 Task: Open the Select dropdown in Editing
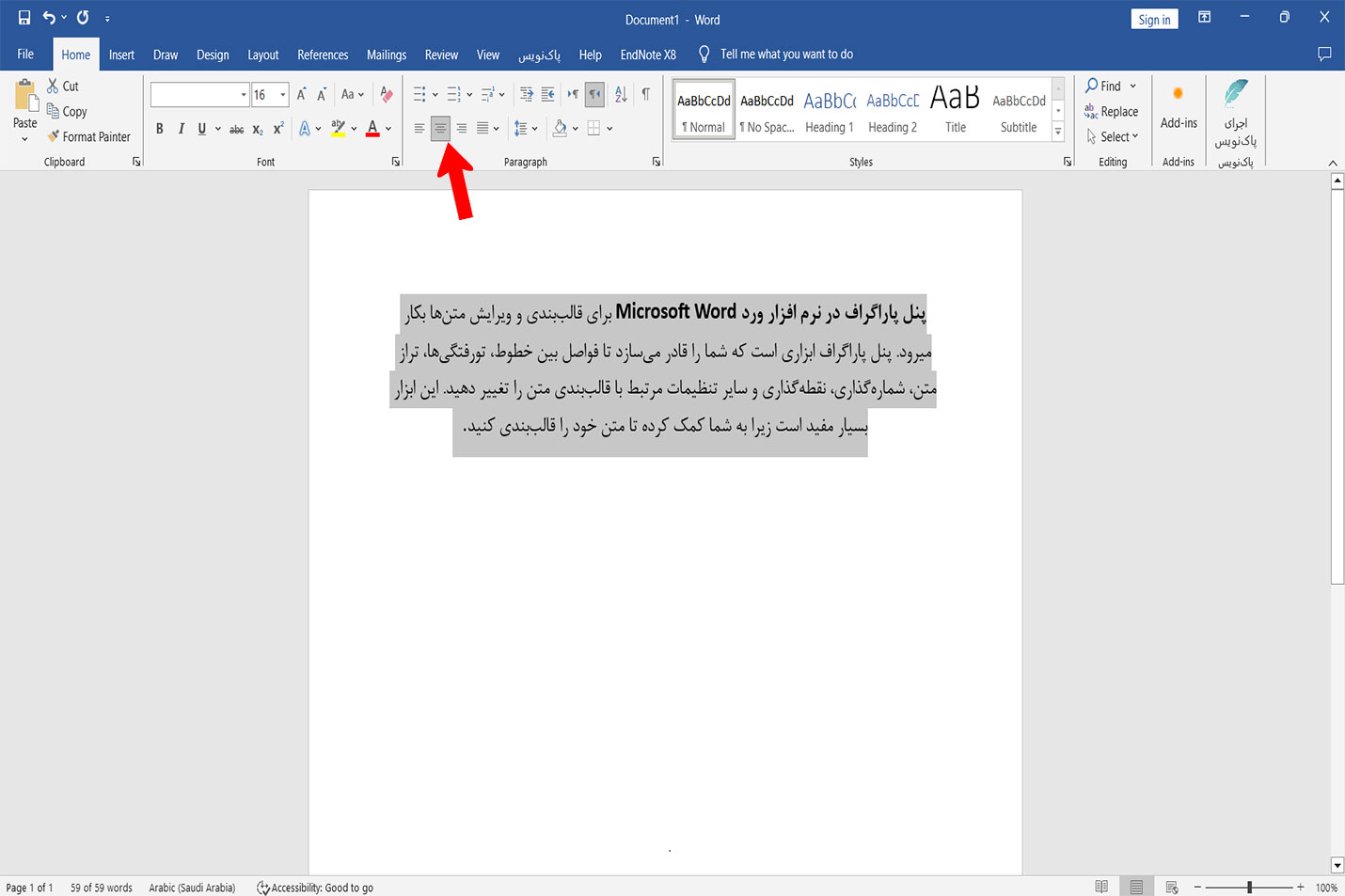(x=1112, y=136)
